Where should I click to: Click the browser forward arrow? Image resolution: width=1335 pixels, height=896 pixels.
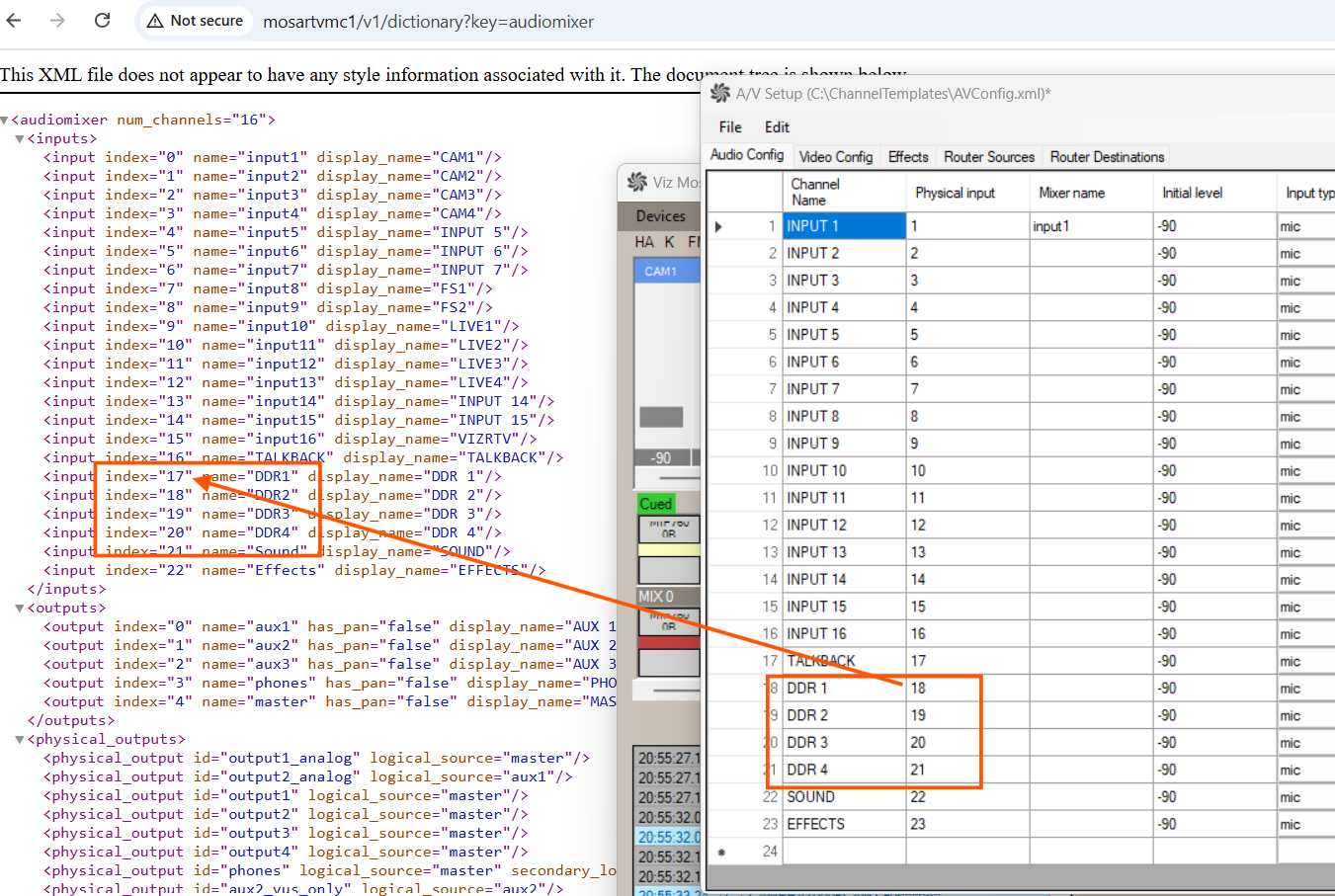pos(57,21)
